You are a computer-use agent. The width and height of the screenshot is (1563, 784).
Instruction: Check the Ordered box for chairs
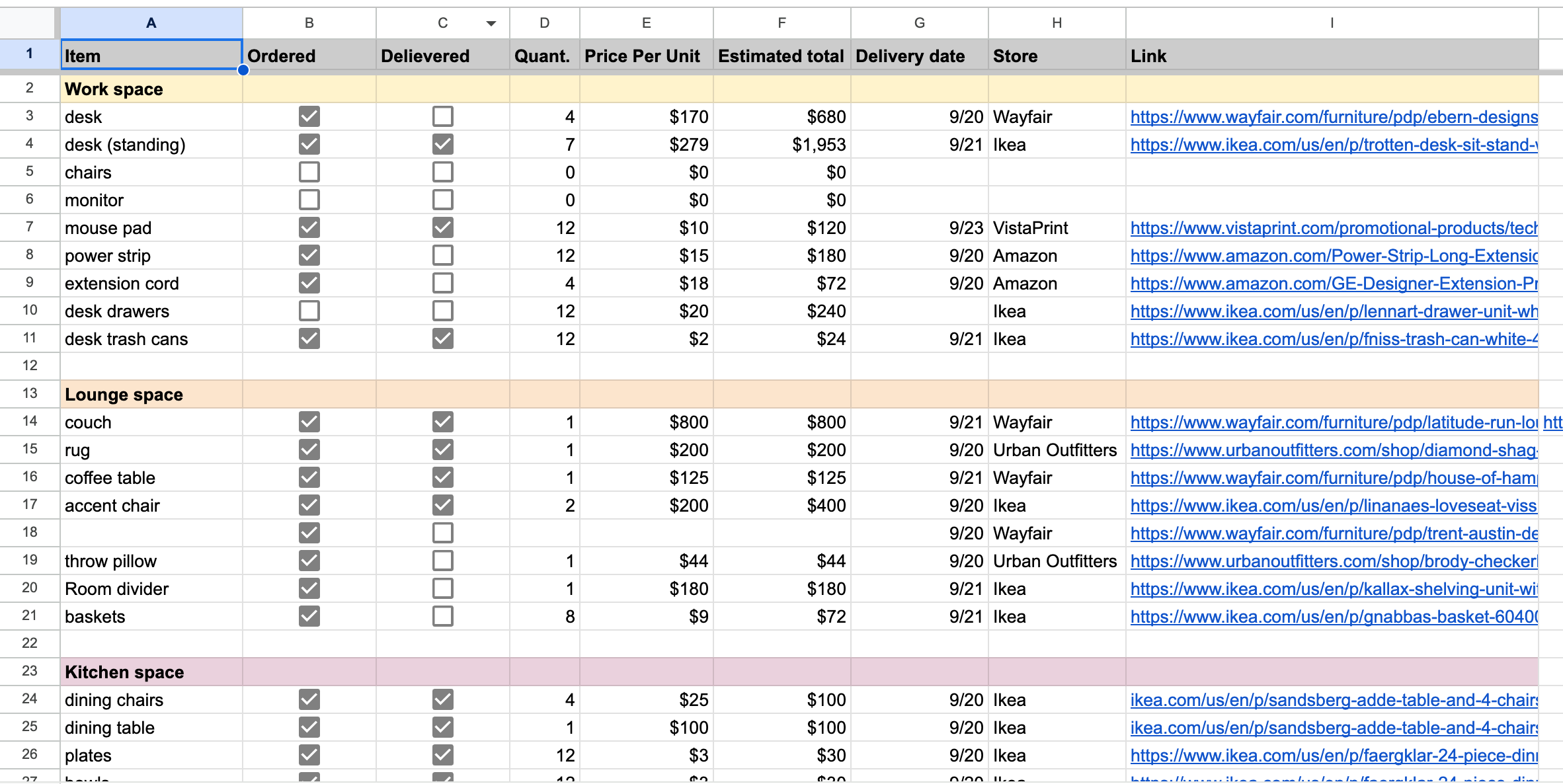click(309, 172)
